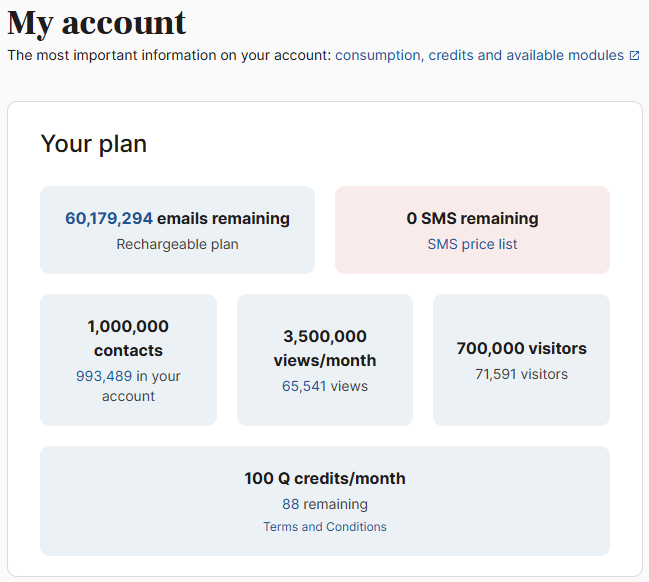Click the external link icon after modules
The image size is (649, 582).
pos(635,55)
